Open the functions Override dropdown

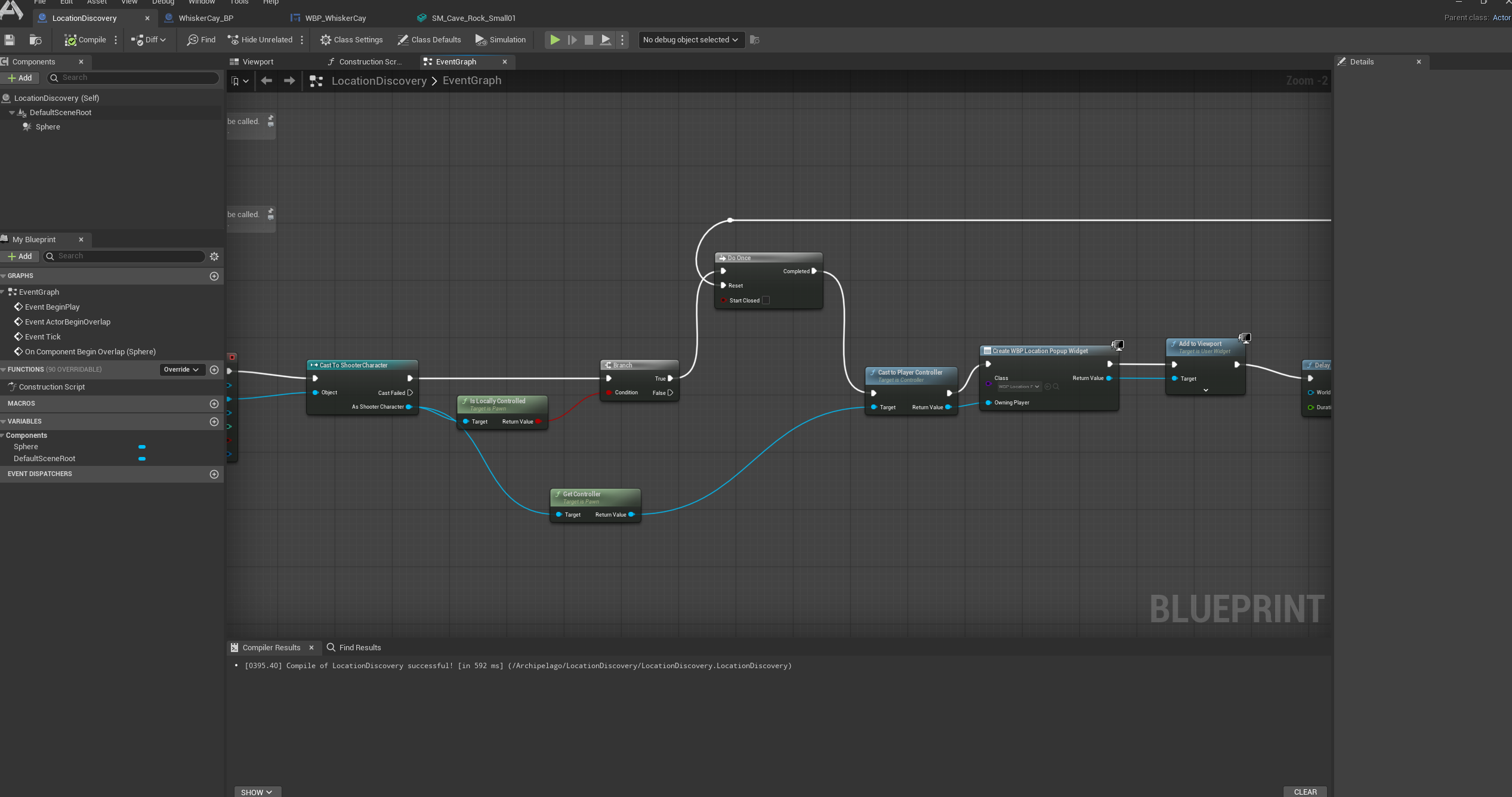tap(181, 370)
